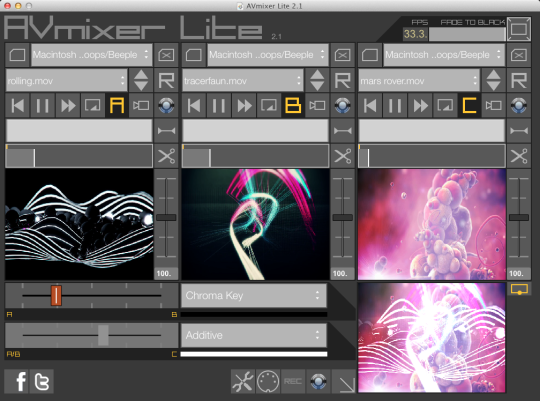
Task: Rewind channel C clip to start
Action: [370, 105]
